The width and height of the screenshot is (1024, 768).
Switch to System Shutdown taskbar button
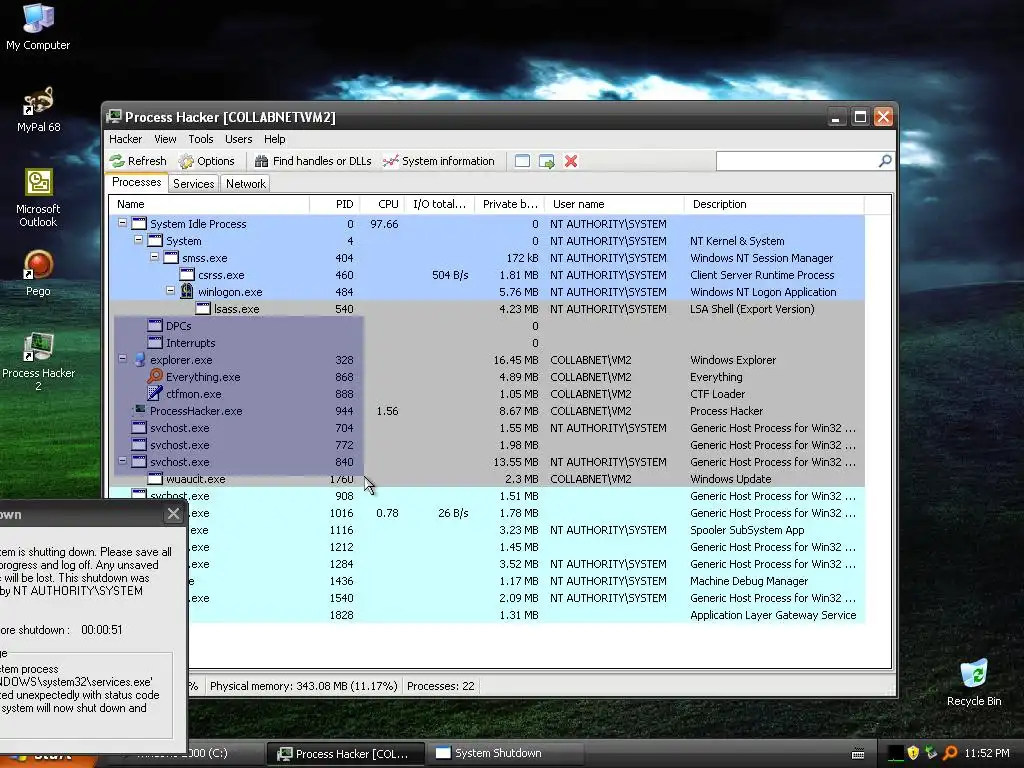[506, 753]
